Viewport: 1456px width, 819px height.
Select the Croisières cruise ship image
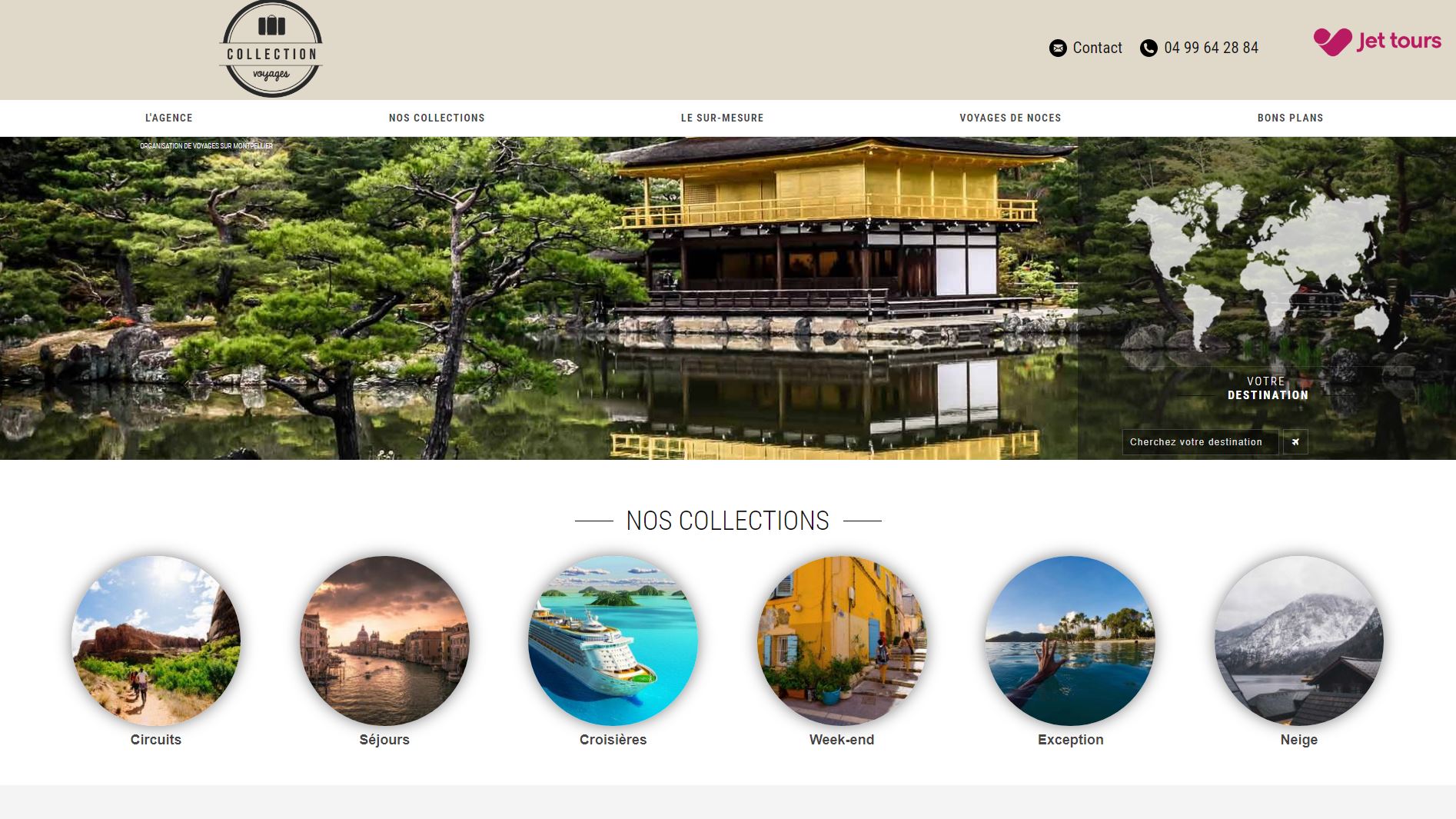613,640
